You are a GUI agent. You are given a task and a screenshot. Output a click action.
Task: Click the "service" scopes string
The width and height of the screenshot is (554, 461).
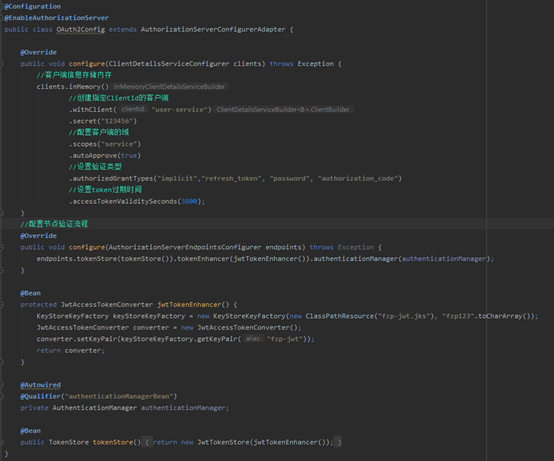tap(119, 144)
